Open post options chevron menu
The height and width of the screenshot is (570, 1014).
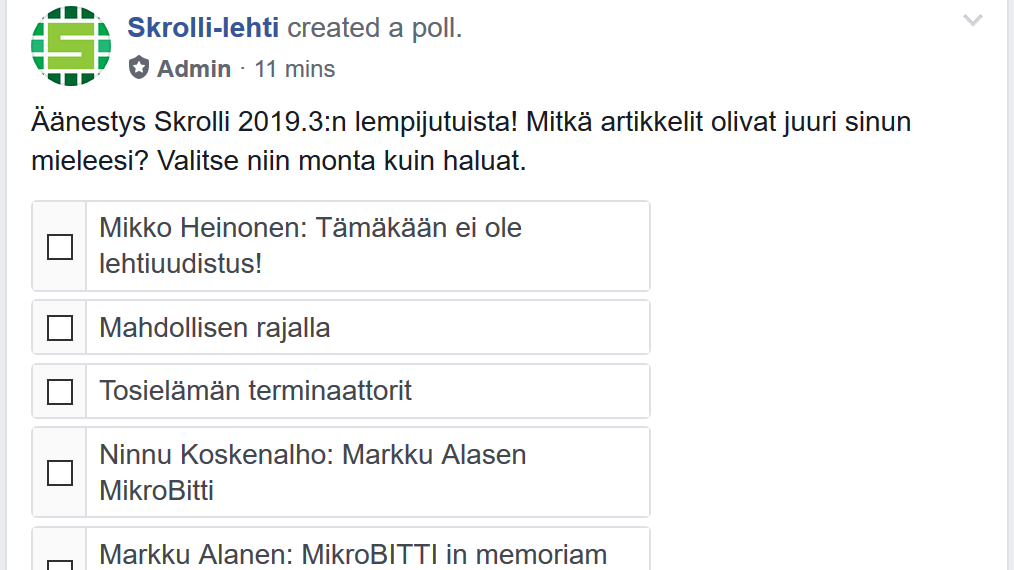[x=972, y=21]
